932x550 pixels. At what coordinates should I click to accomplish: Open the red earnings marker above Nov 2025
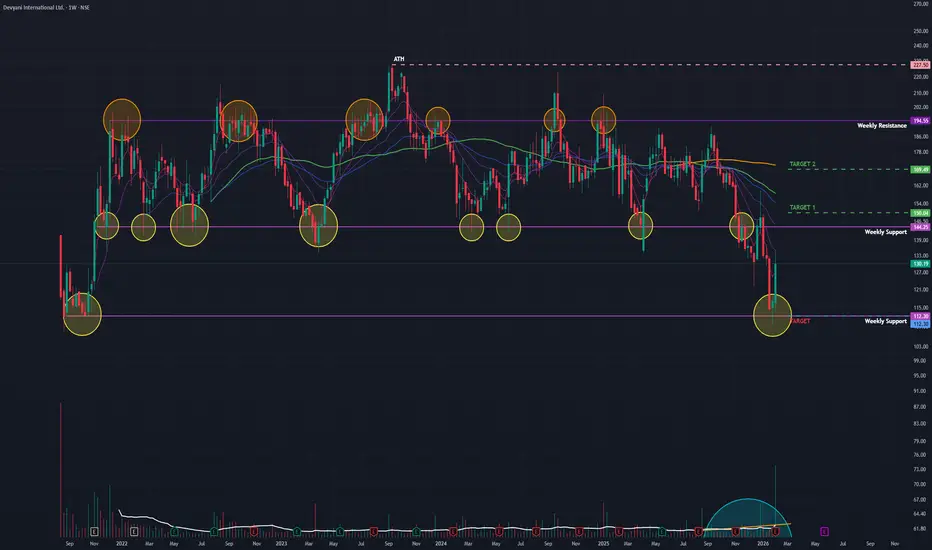click(x=736, y=531)
